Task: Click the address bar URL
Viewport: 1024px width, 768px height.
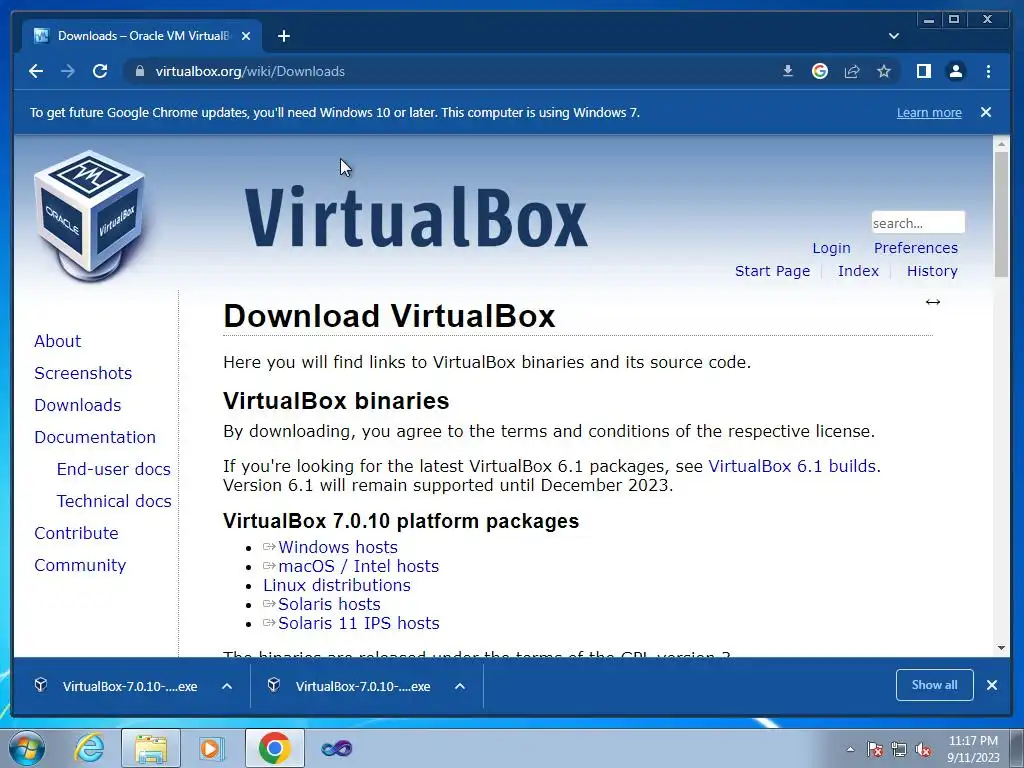Action: 249,71
